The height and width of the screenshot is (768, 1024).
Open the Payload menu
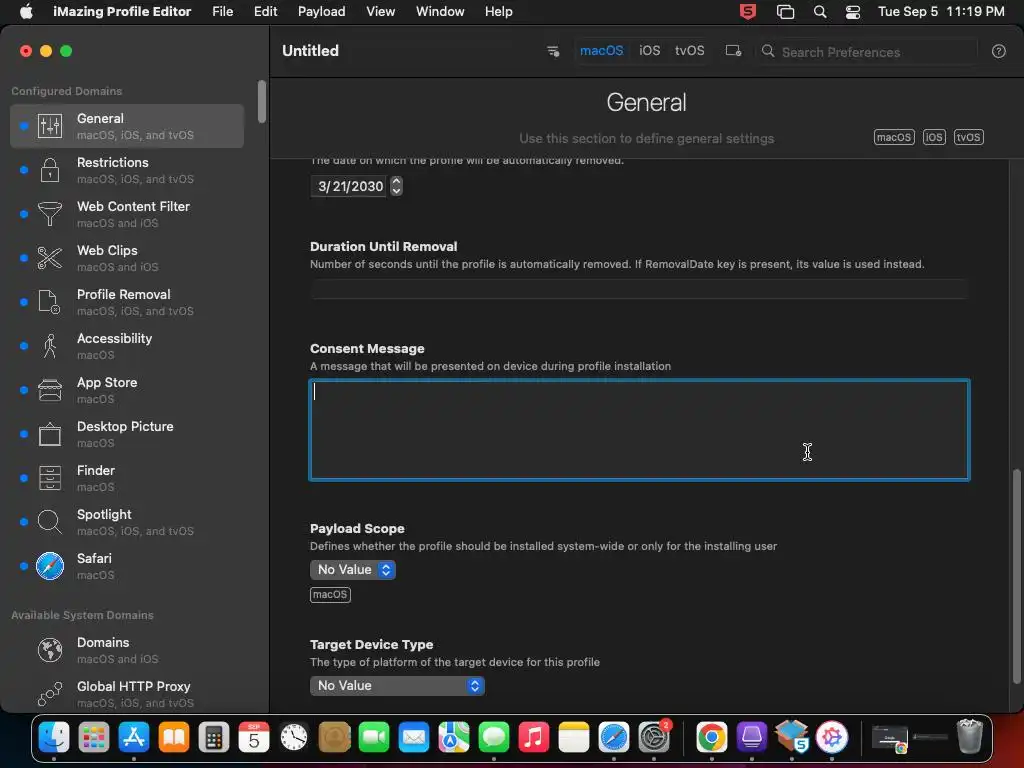pos(321,12)
